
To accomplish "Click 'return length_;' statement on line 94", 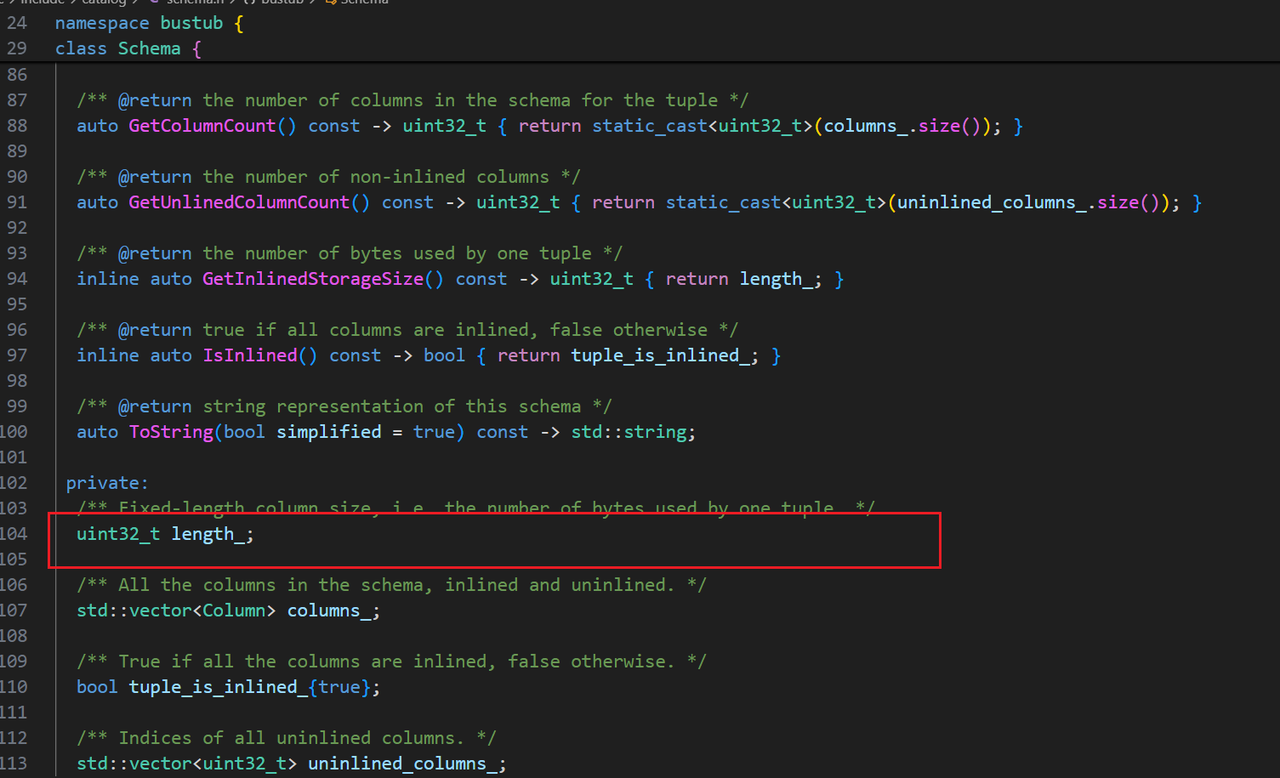I will coord(744,279).
